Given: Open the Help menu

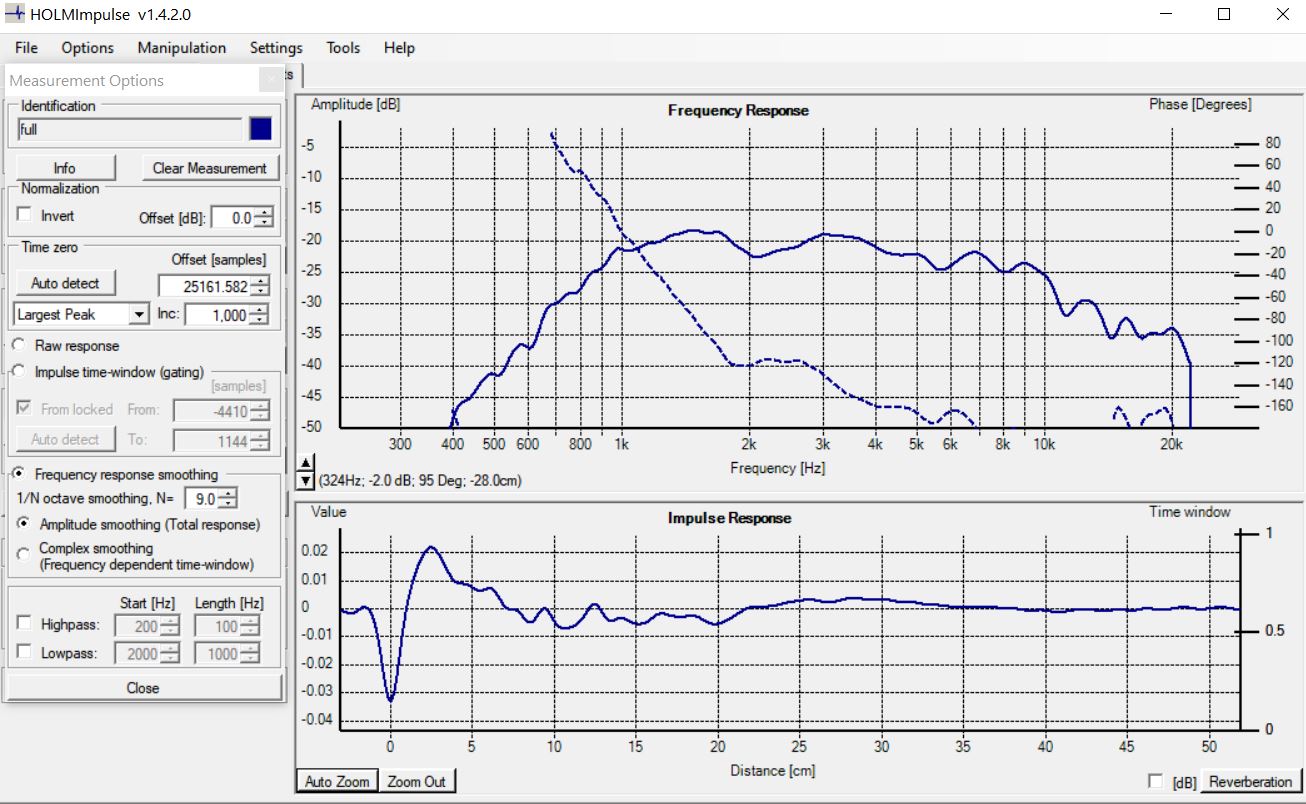Looking at the screenshot, I should [399, 47].
